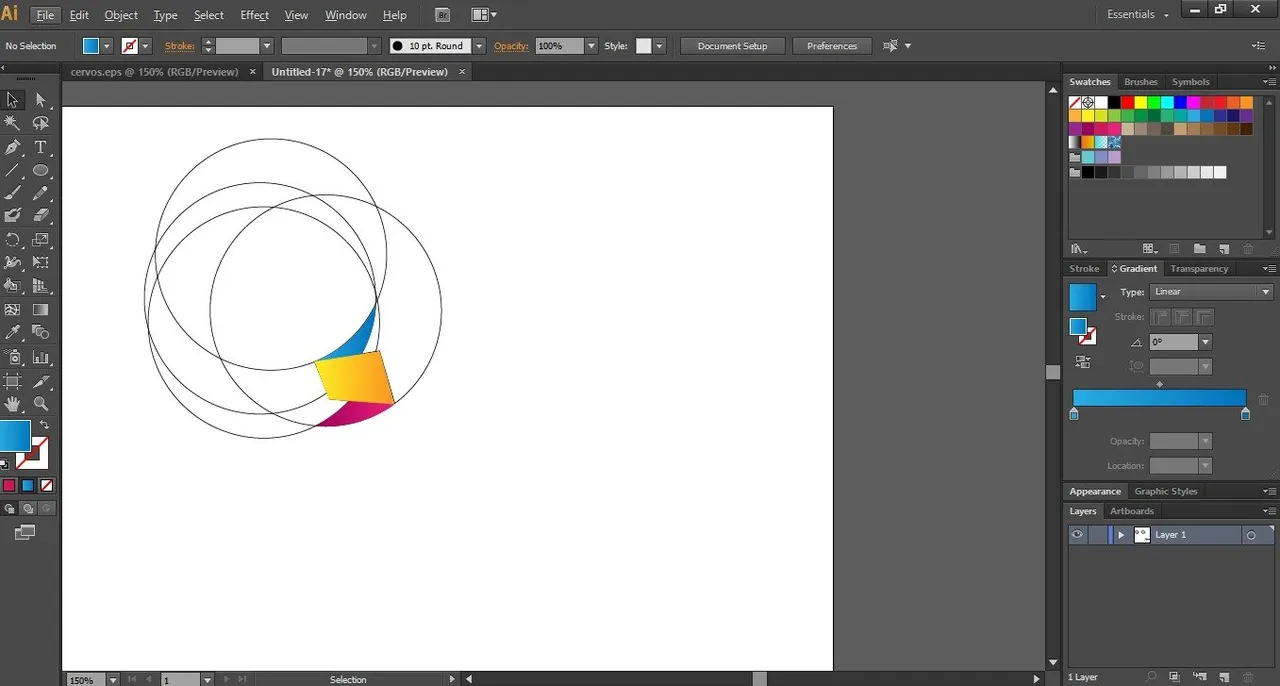Open the 10 pt. Round brush dropdown
The height and width of the screenshot is (686, 1280).
click(x=479, y=46)
